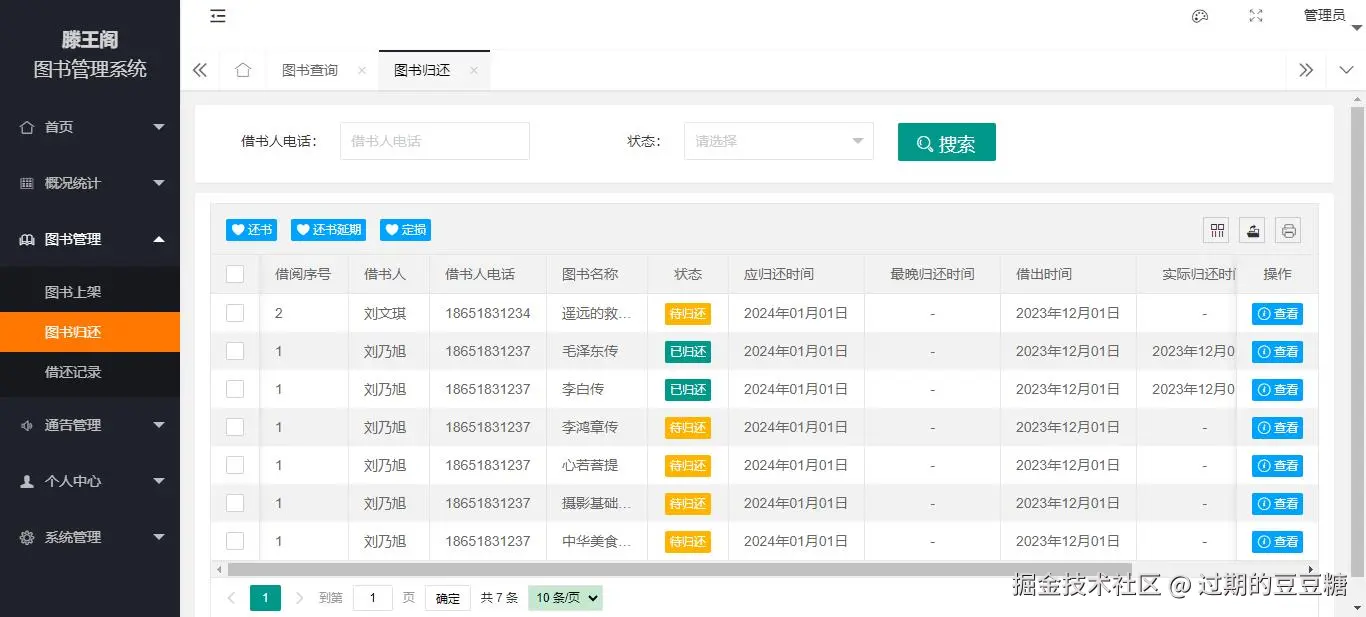
Task: Click the 还书延期 button
Action: (x=328, y=229)
